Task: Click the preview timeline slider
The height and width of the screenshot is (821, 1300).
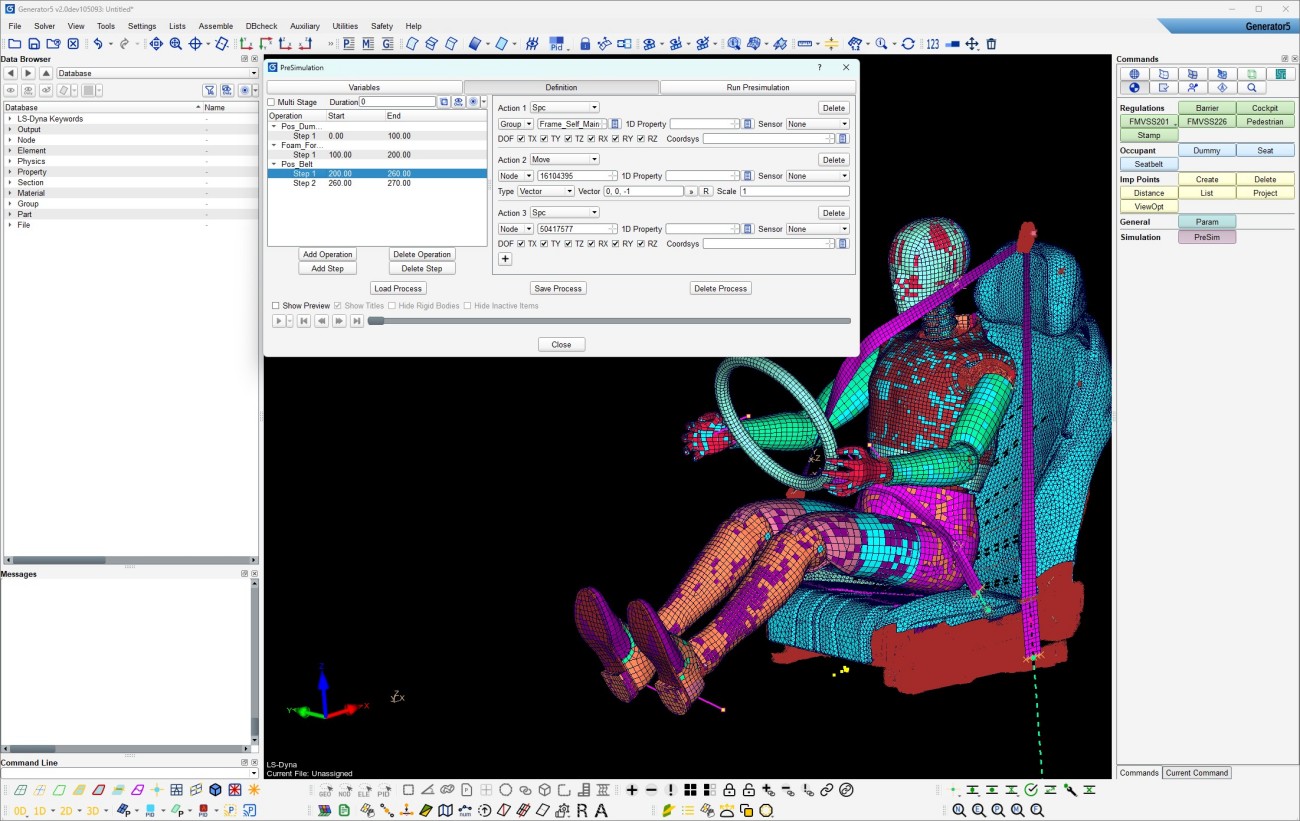Action: pos(610,321)
